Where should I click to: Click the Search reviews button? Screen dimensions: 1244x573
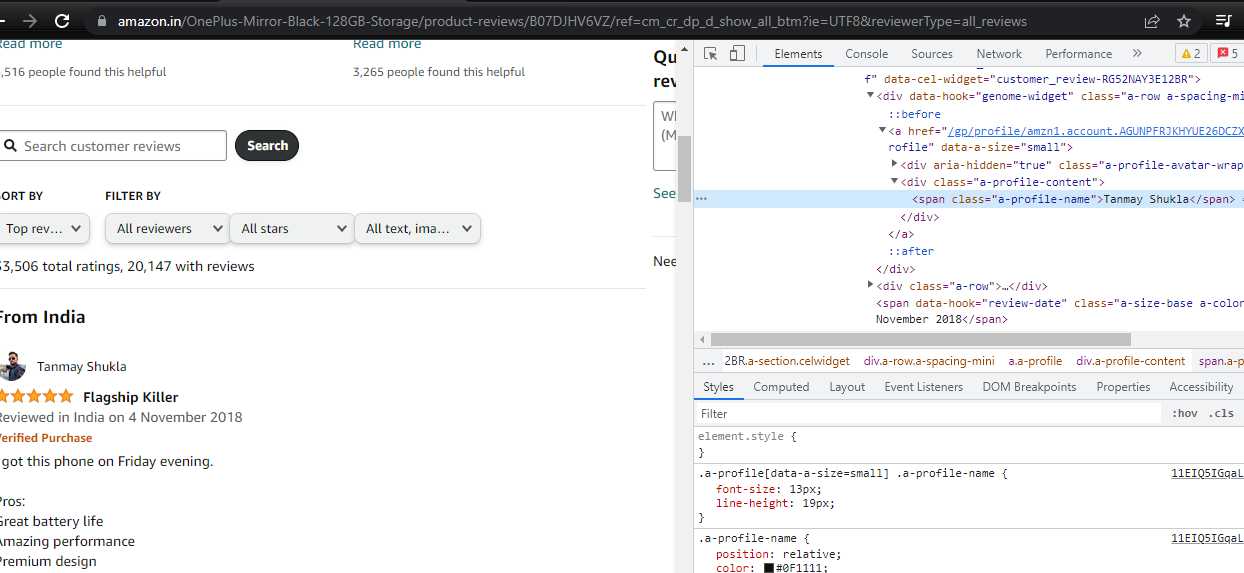click(267, 146)
